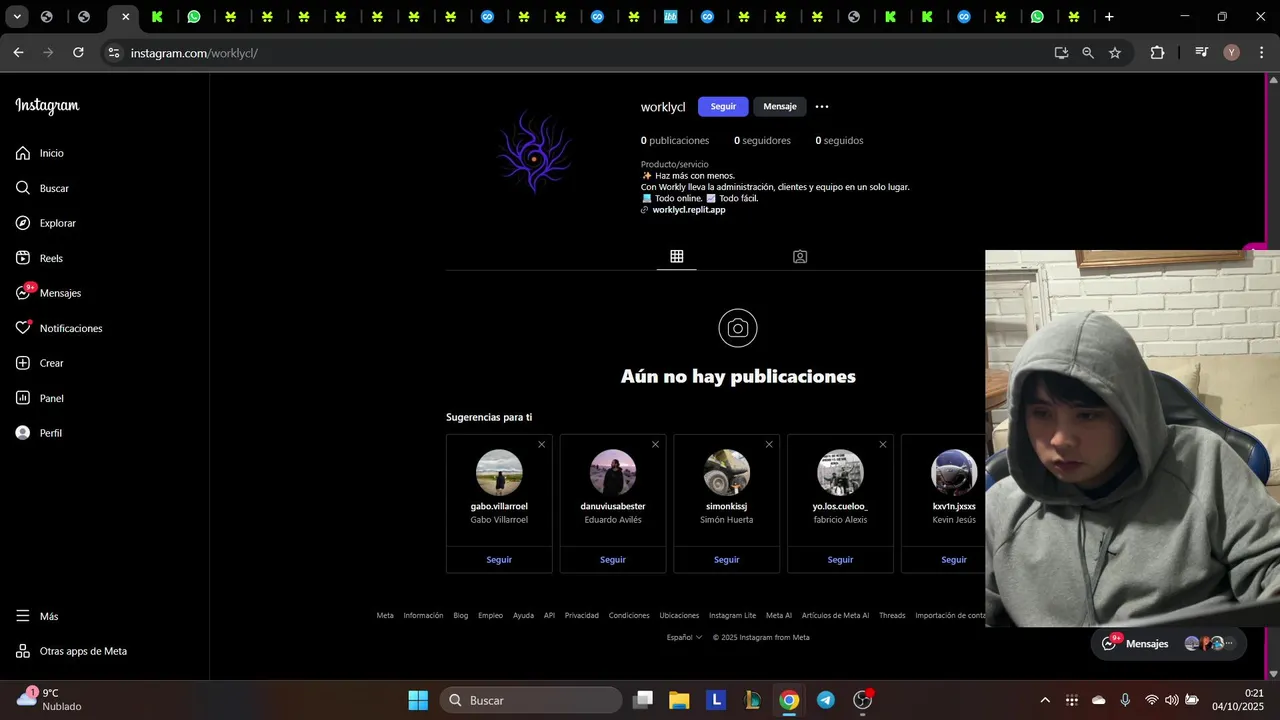
Task: Click the Condiciones footer link
Action: 629,616
